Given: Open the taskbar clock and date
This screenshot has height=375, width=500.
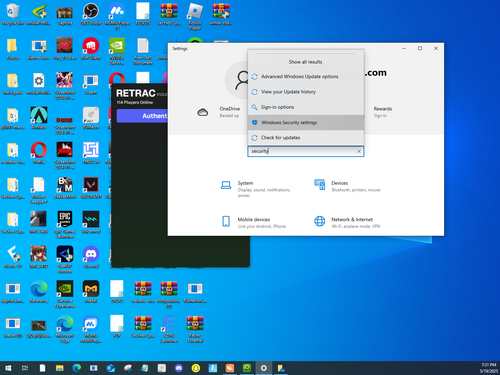Looking at the screenshot, I should click(x=488, y=368).
